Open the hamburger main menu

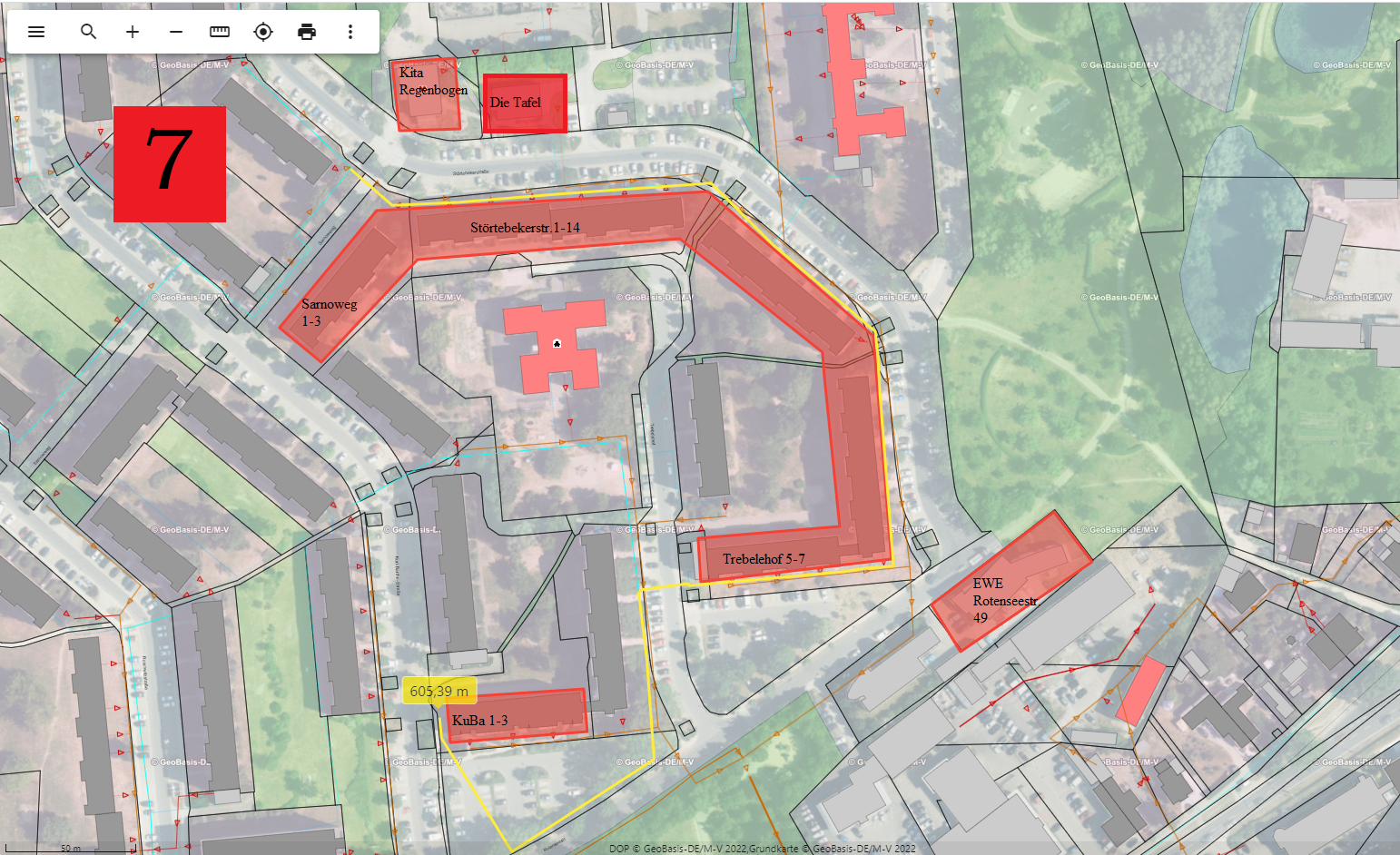[36, 32]
